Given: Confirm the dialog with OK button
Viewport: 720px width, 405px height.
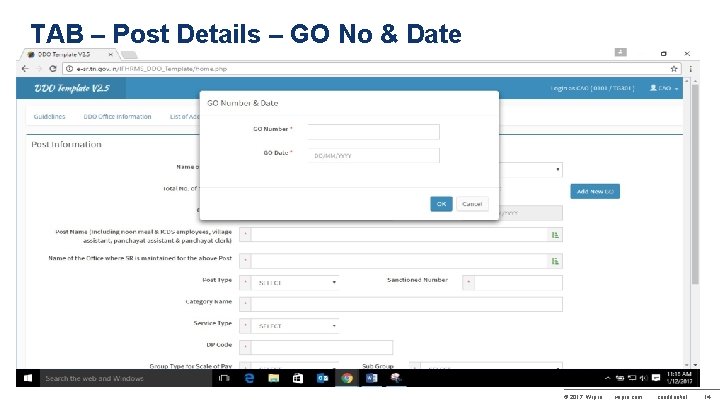Looking at the screenshot, I should [441, 204].
